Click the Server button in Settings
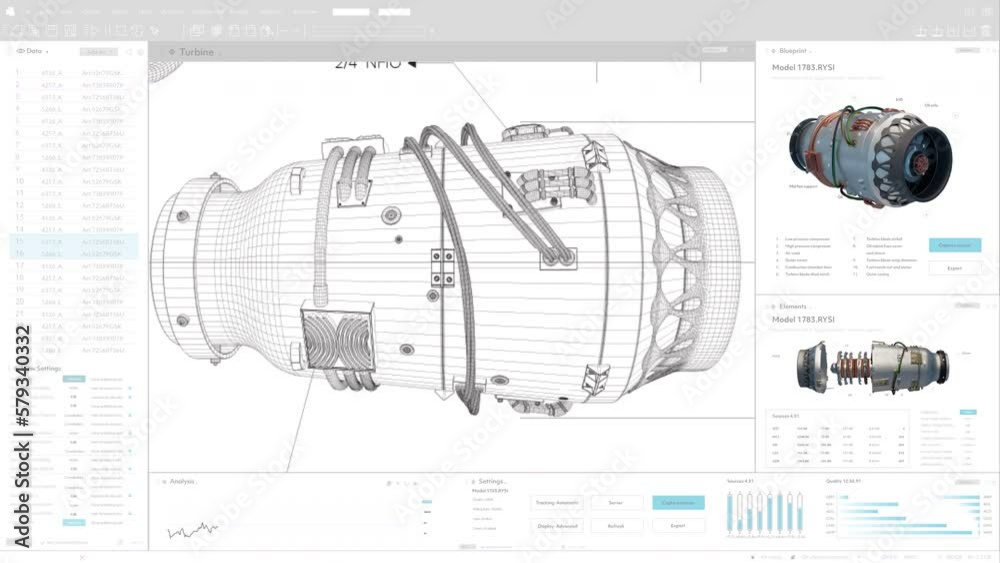The height and width of the screenshot is (563, 1000). click(615, 502)
